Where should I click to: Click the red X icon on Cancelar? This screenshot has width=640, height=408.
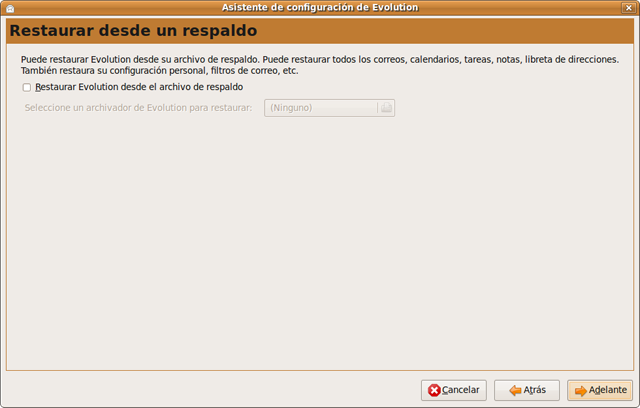point(434,390)
